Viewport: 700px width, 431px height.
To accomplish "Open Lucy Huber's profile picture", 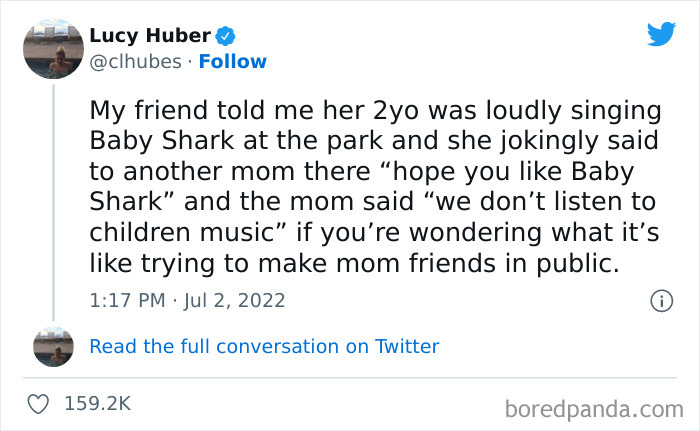I will 53,47.
